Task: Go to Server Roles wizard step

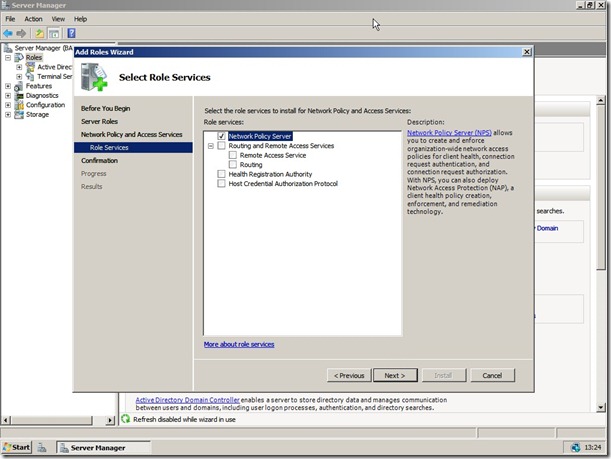Action: 99,121
